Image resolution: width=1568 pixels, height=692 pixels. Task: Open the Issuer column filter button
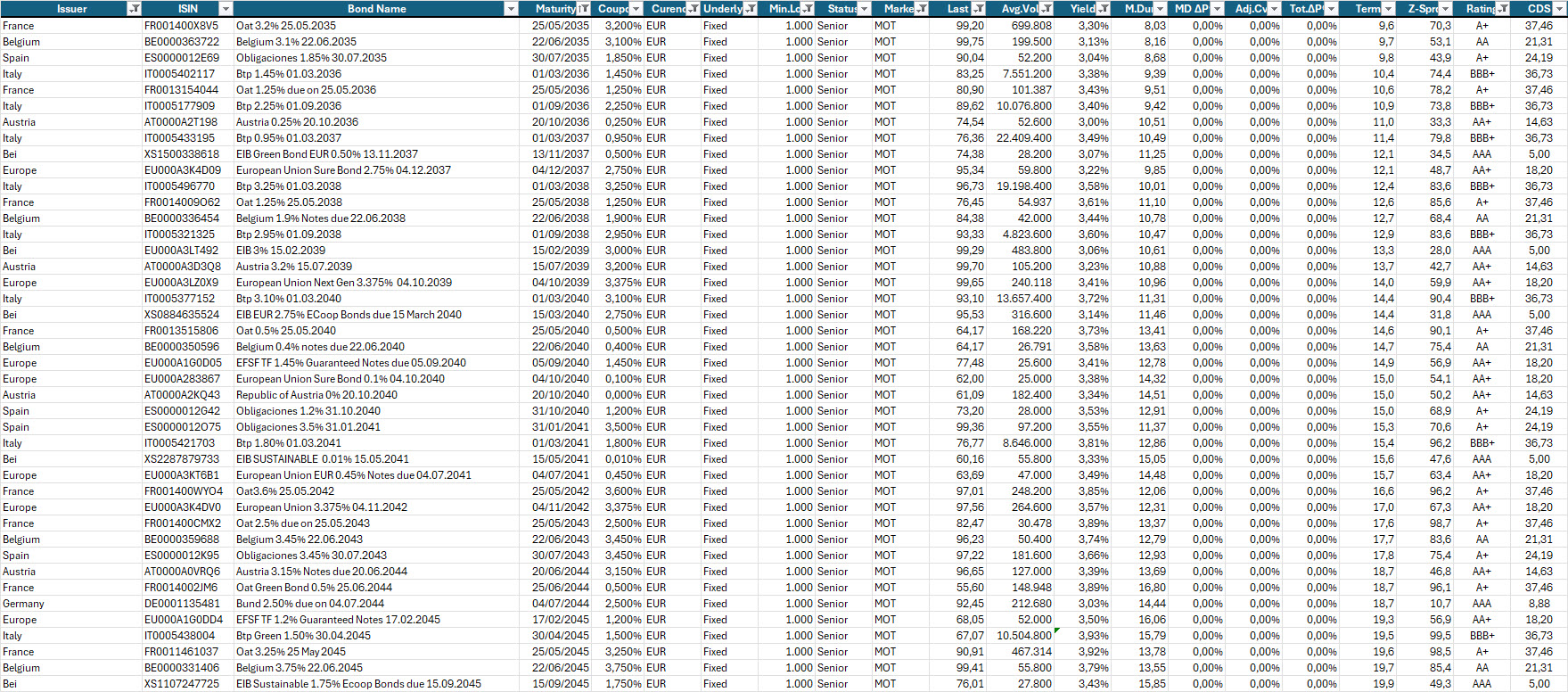[134, 9]
